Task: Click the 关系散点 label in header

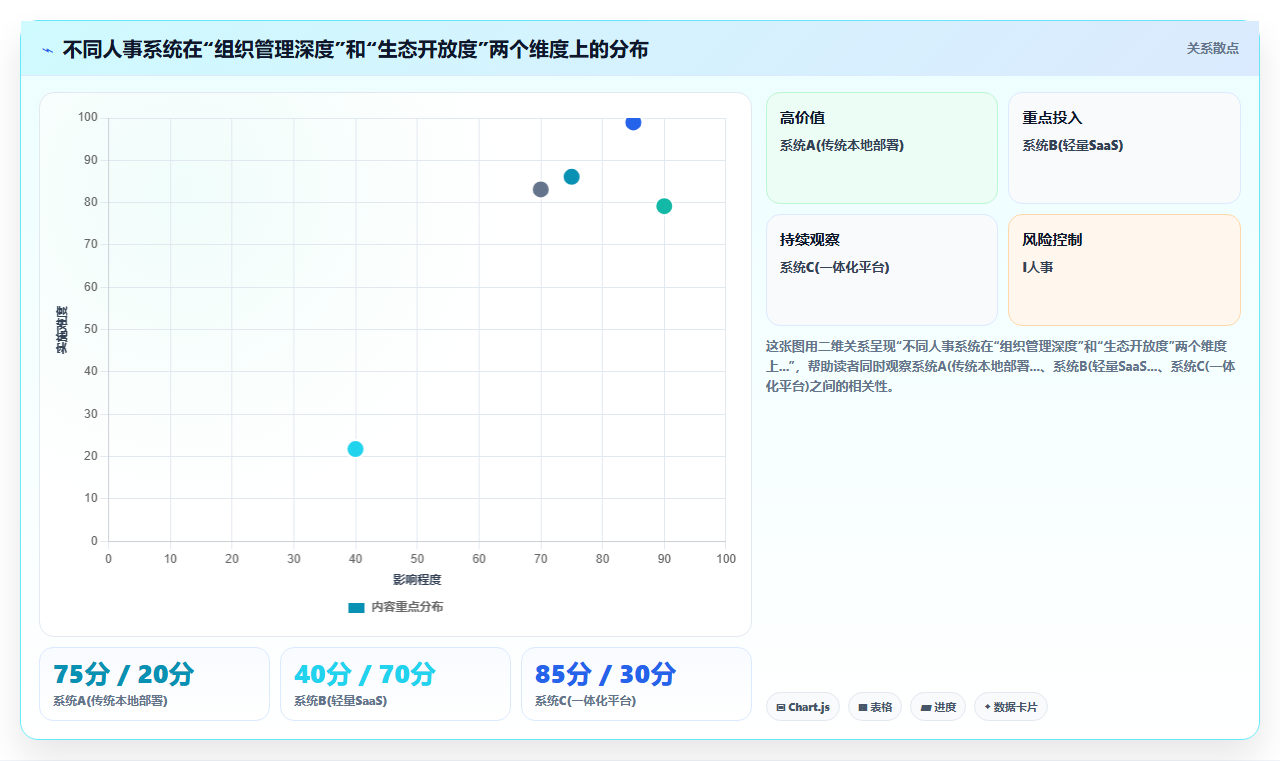Action: [1212, 48]
